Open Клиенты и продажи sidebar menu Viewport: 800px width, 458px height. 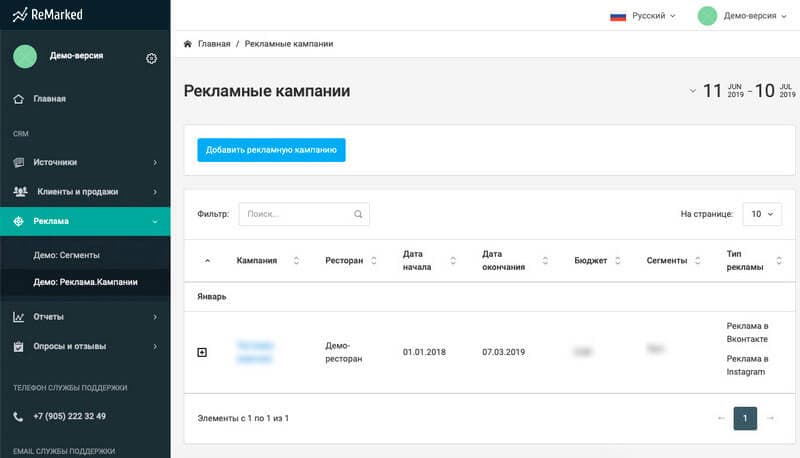85,192
